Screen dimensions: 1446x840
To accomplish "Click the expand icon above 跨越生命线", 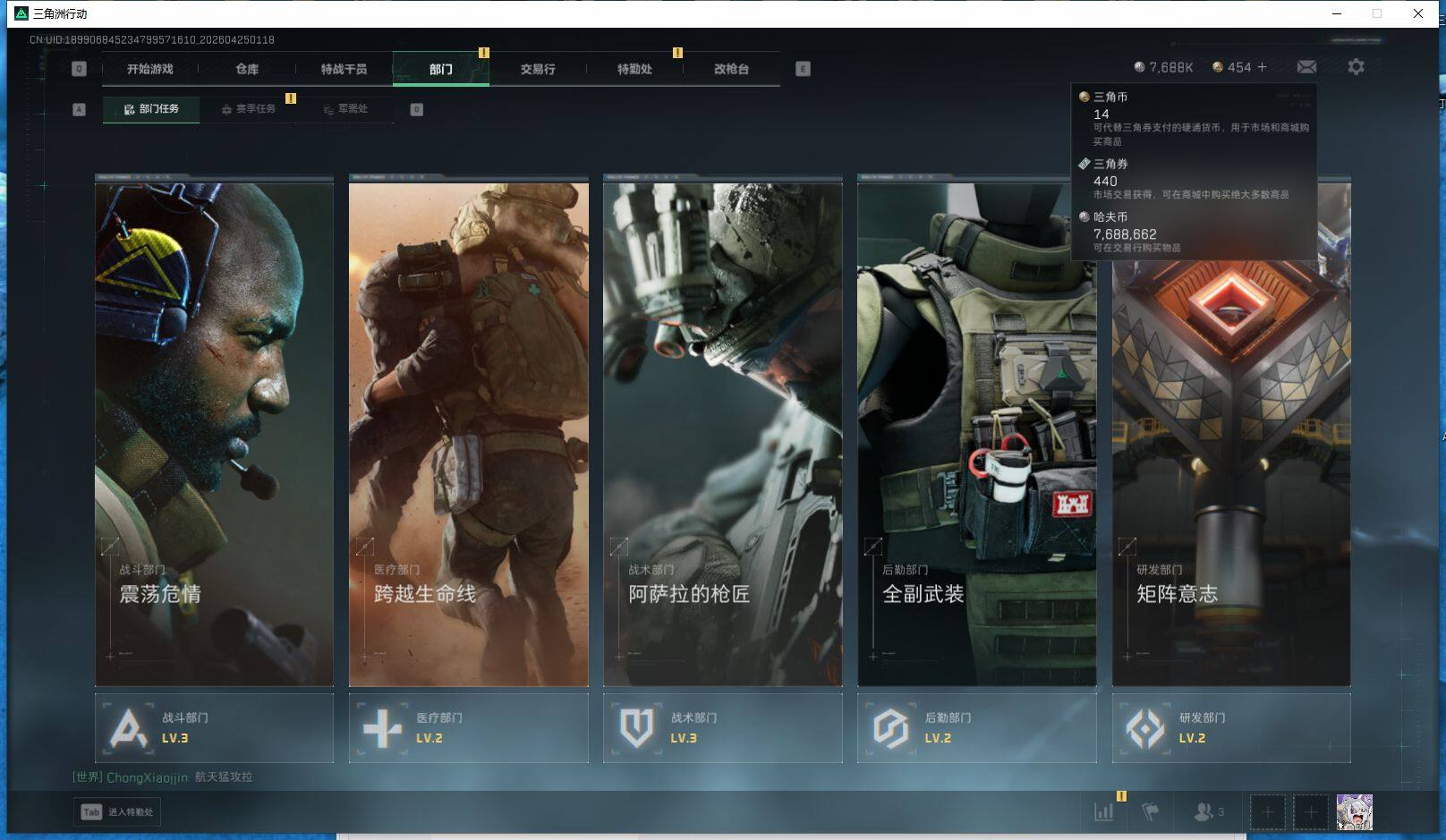I will pyautogui.click(x=364, y=546).
